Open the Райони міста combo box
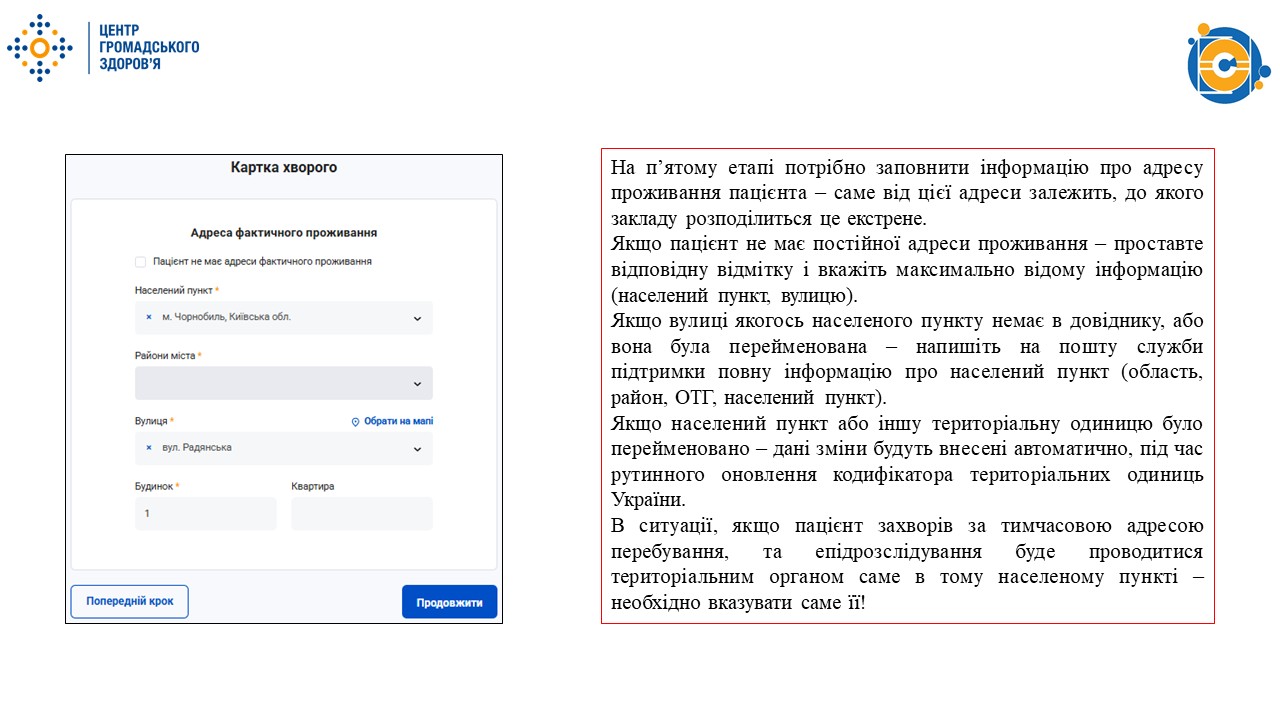 click(283, 383)
